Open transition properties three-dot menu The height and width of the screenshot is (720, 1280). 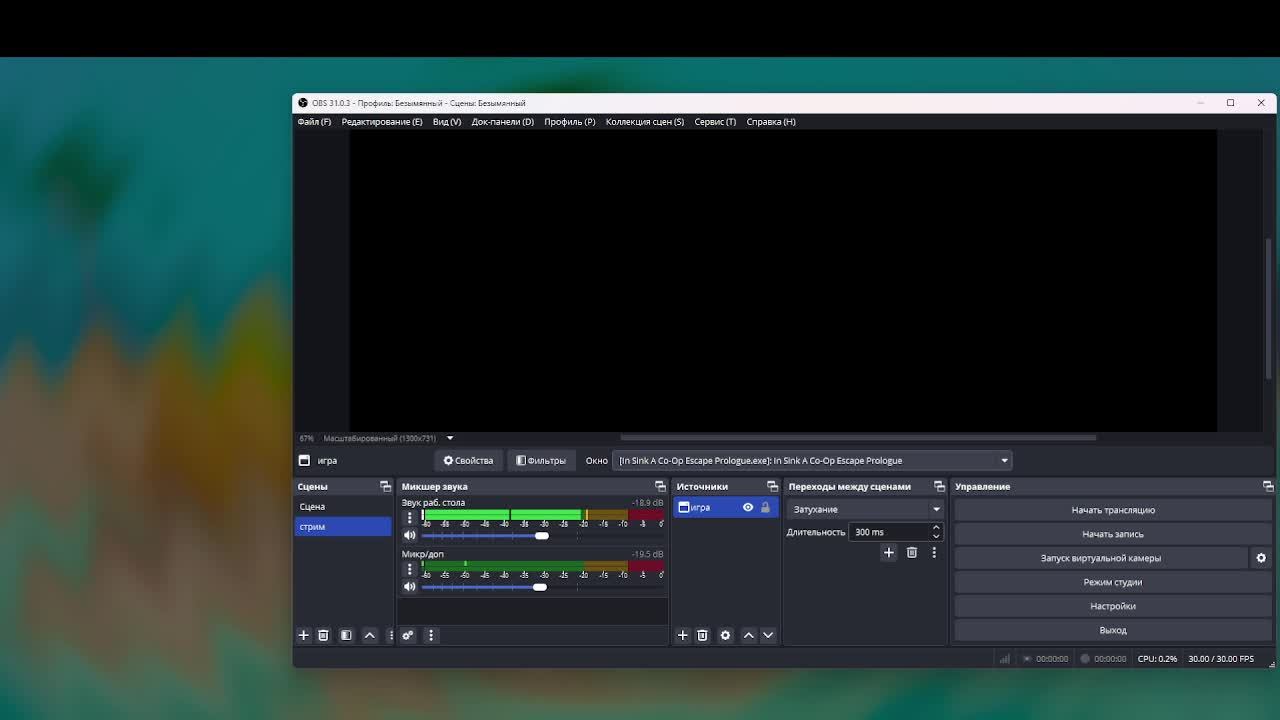point(934,552)
